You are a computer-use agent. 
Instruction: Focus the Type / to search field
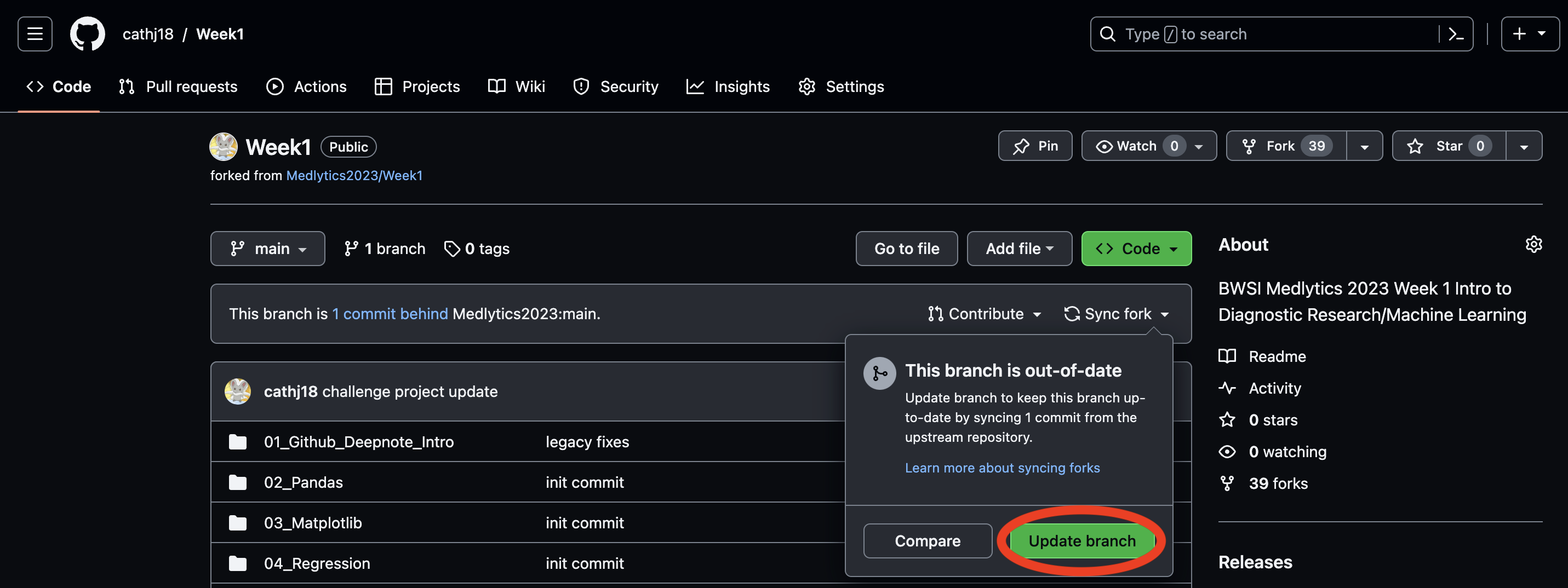(1281, 34)
